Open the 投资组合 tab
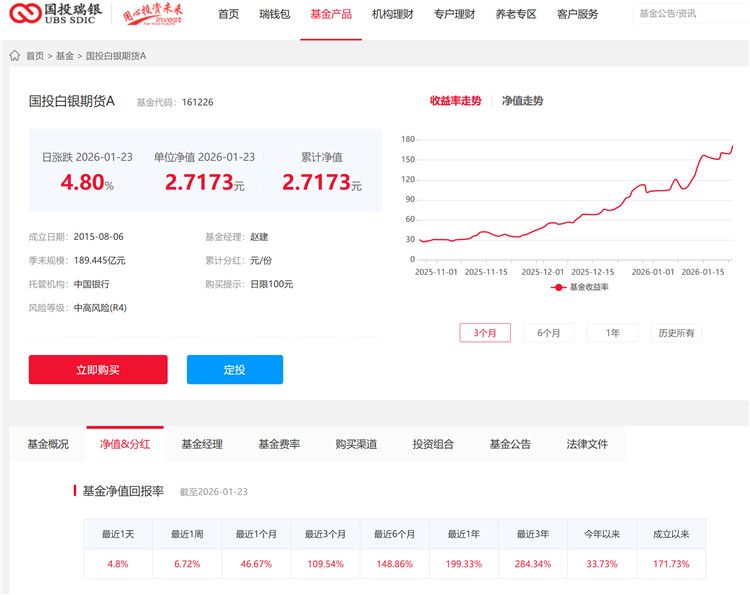This screenshot has width=750, height=595. (x=433, y=444)
